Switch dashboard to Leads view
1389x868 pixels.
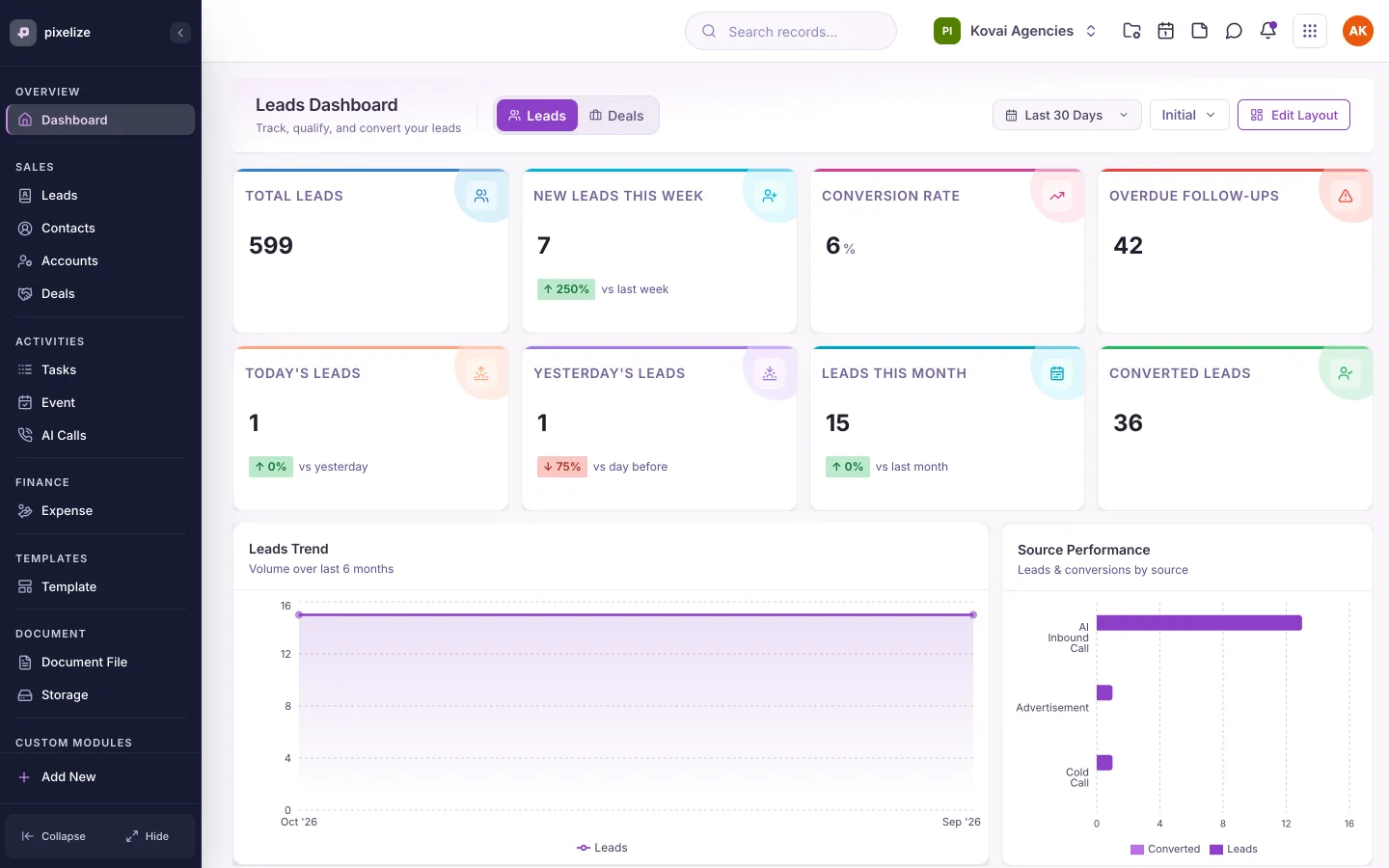(x=537, y=116)
